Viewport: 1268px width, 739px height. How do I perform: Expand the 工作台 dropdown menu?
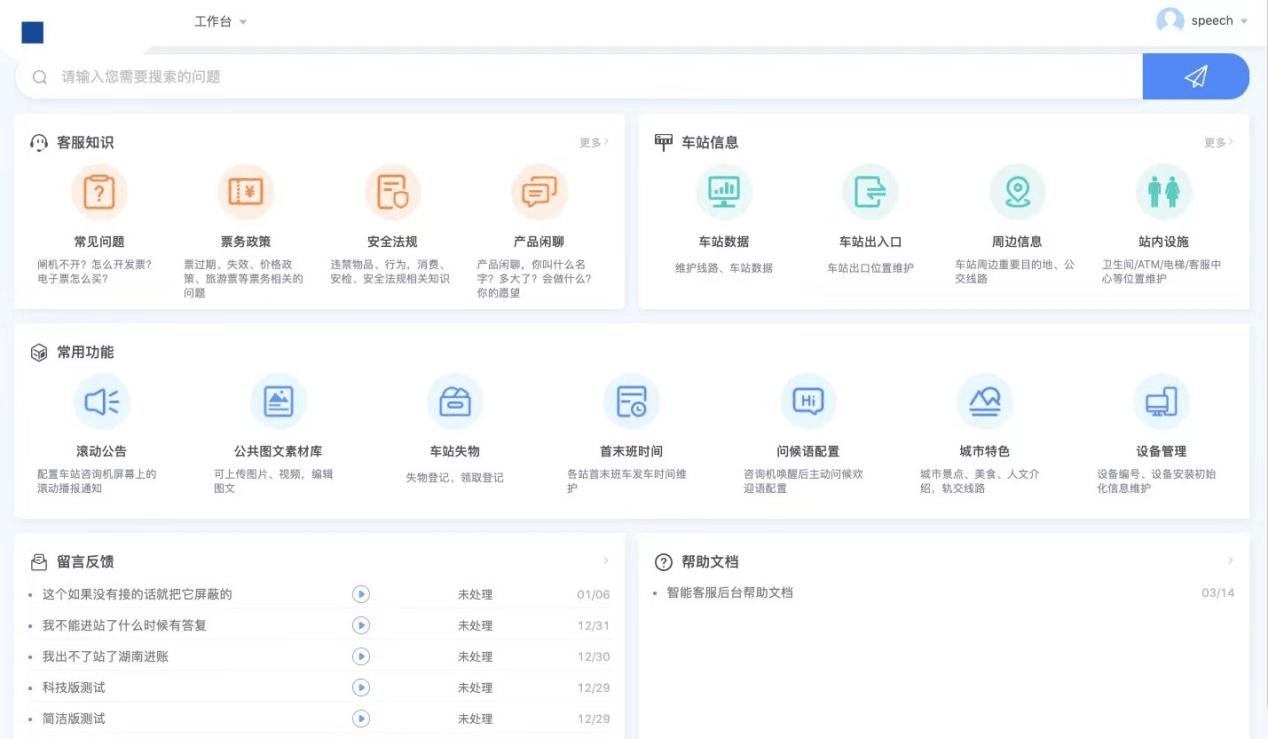coord(220,21)
